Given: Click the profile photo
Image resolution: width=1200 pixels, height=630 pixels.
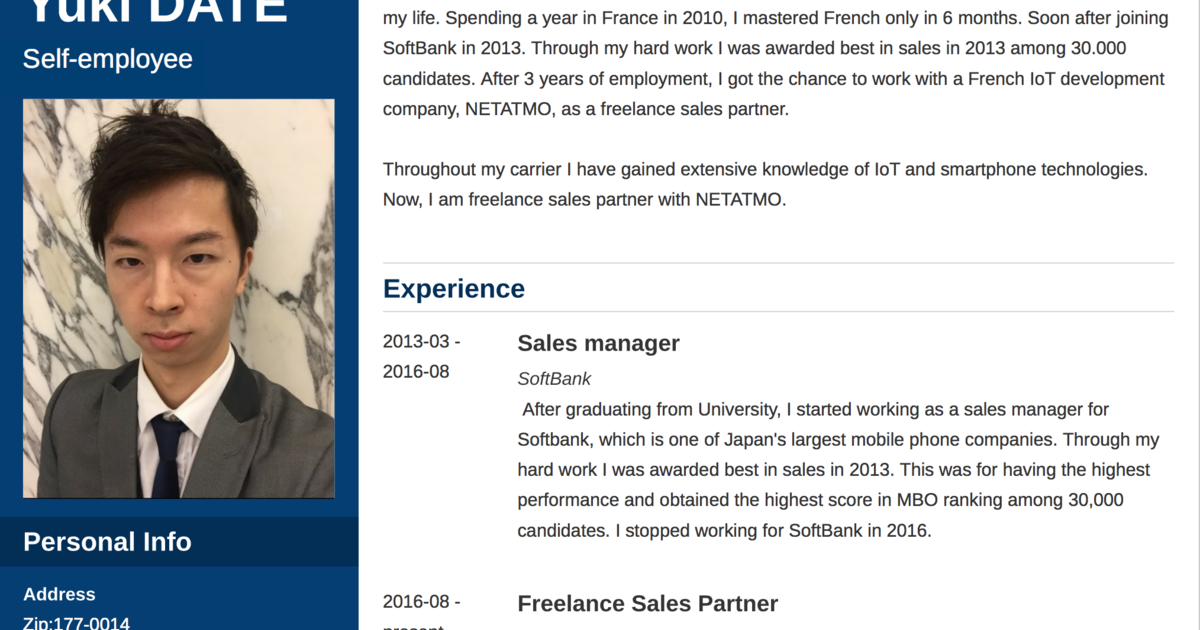Looking at the screenshot, I should pyautogui.click(x=179, y=298).
